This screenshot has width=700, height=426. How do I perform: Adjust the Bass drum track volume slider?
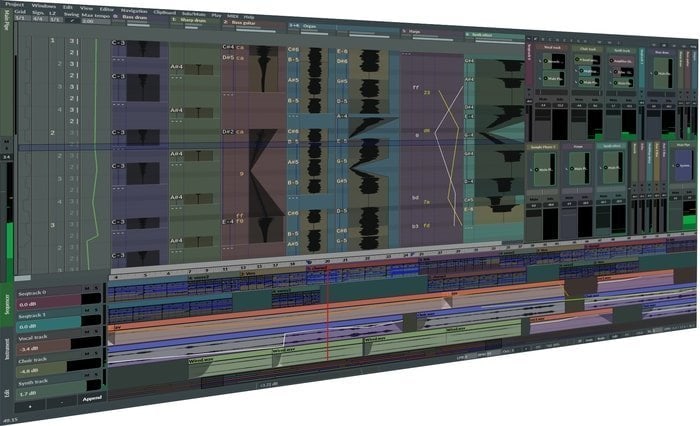(138, 24)
